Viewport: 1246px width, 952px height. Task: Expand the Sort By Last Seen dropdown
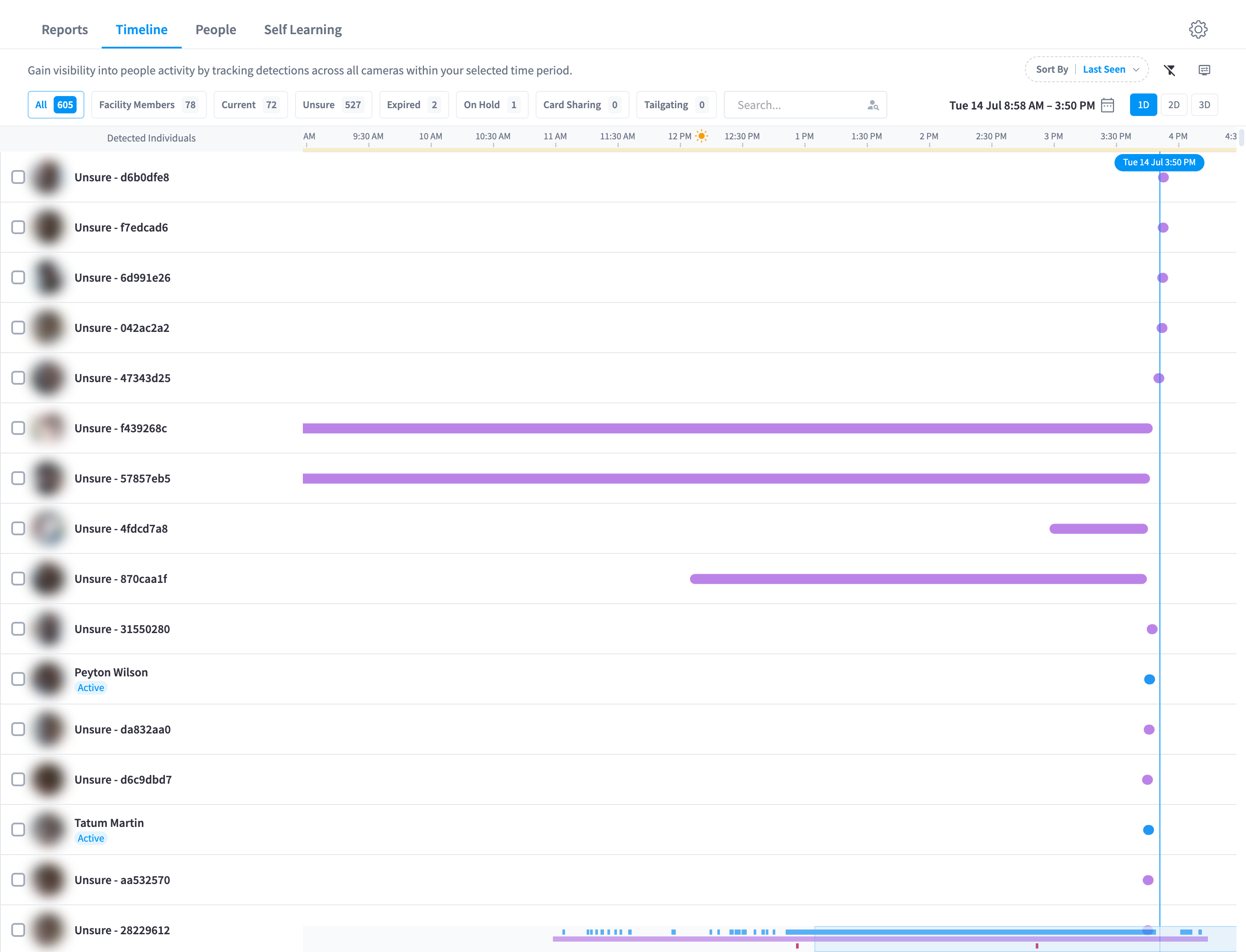(1086, 70)
